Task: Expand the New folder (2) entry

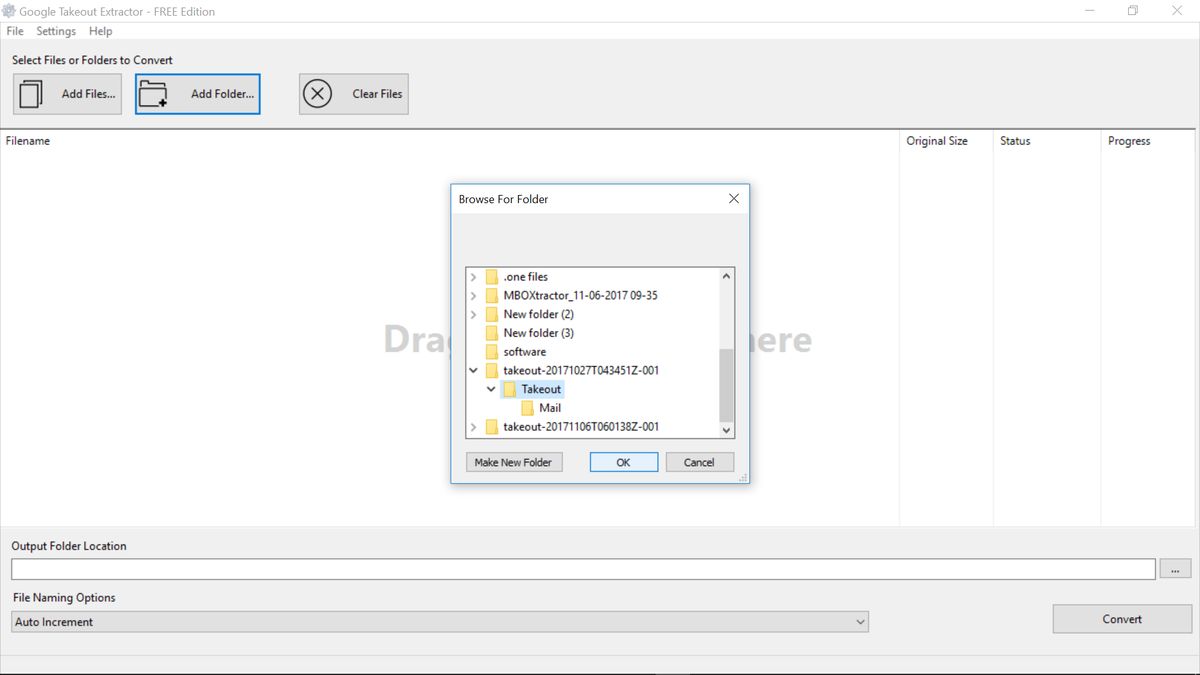Action: point(473,313)
